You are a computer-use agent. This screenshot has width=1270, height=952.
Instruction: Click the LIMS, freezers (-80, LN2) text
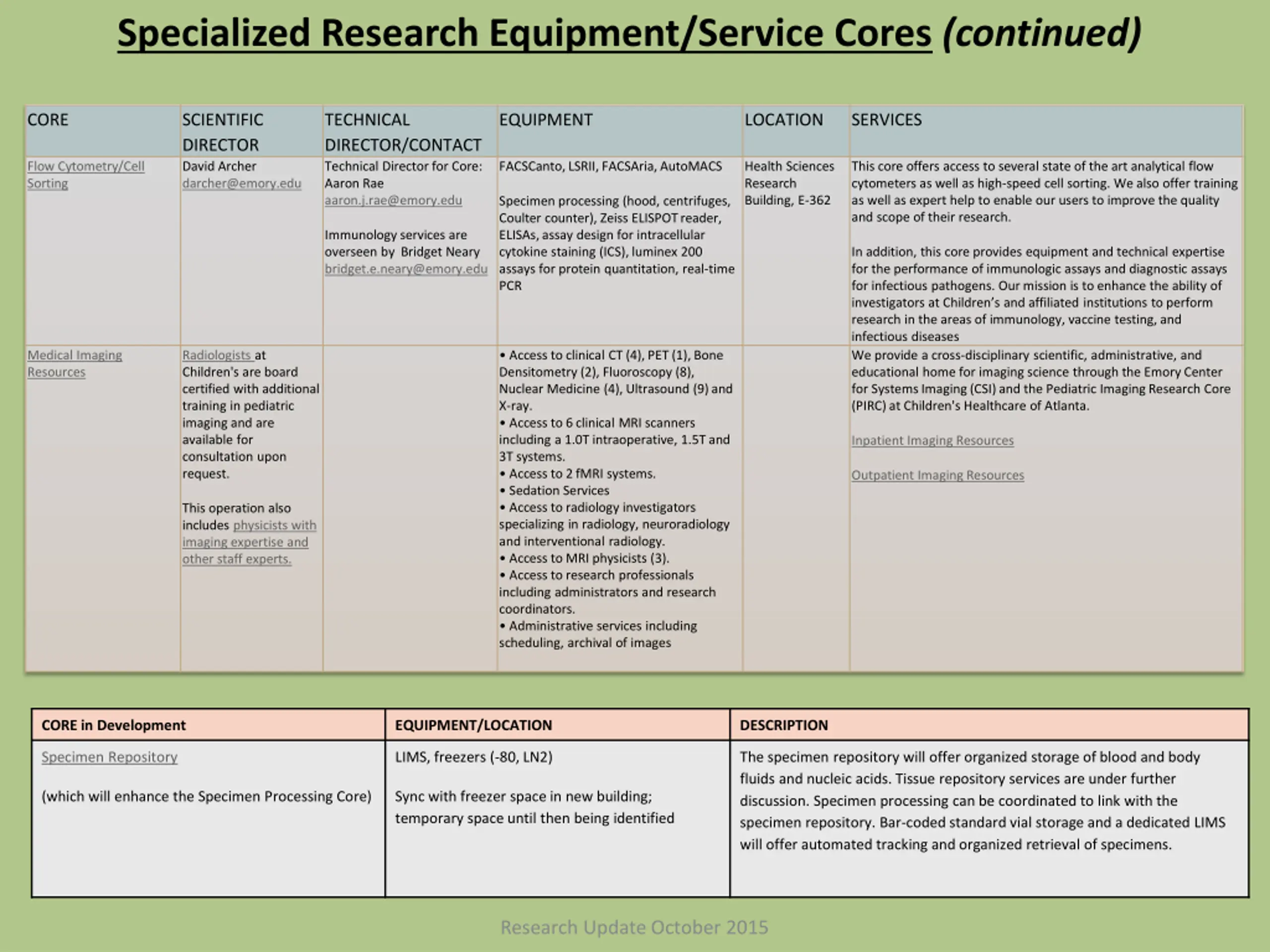point(474,757)
